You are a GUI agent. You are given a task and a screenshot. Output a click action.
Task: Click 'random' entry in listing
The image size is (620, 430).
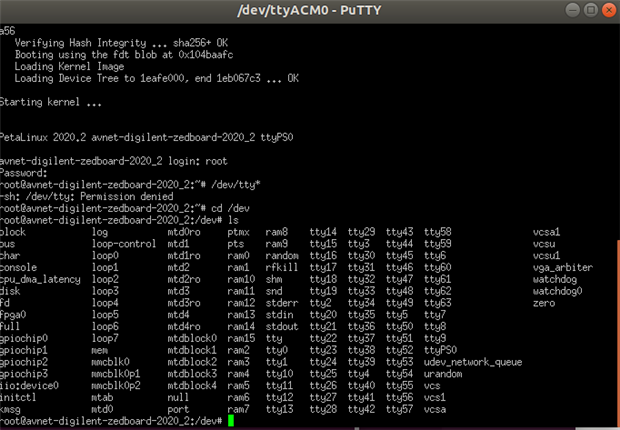(x=282, y=256)
